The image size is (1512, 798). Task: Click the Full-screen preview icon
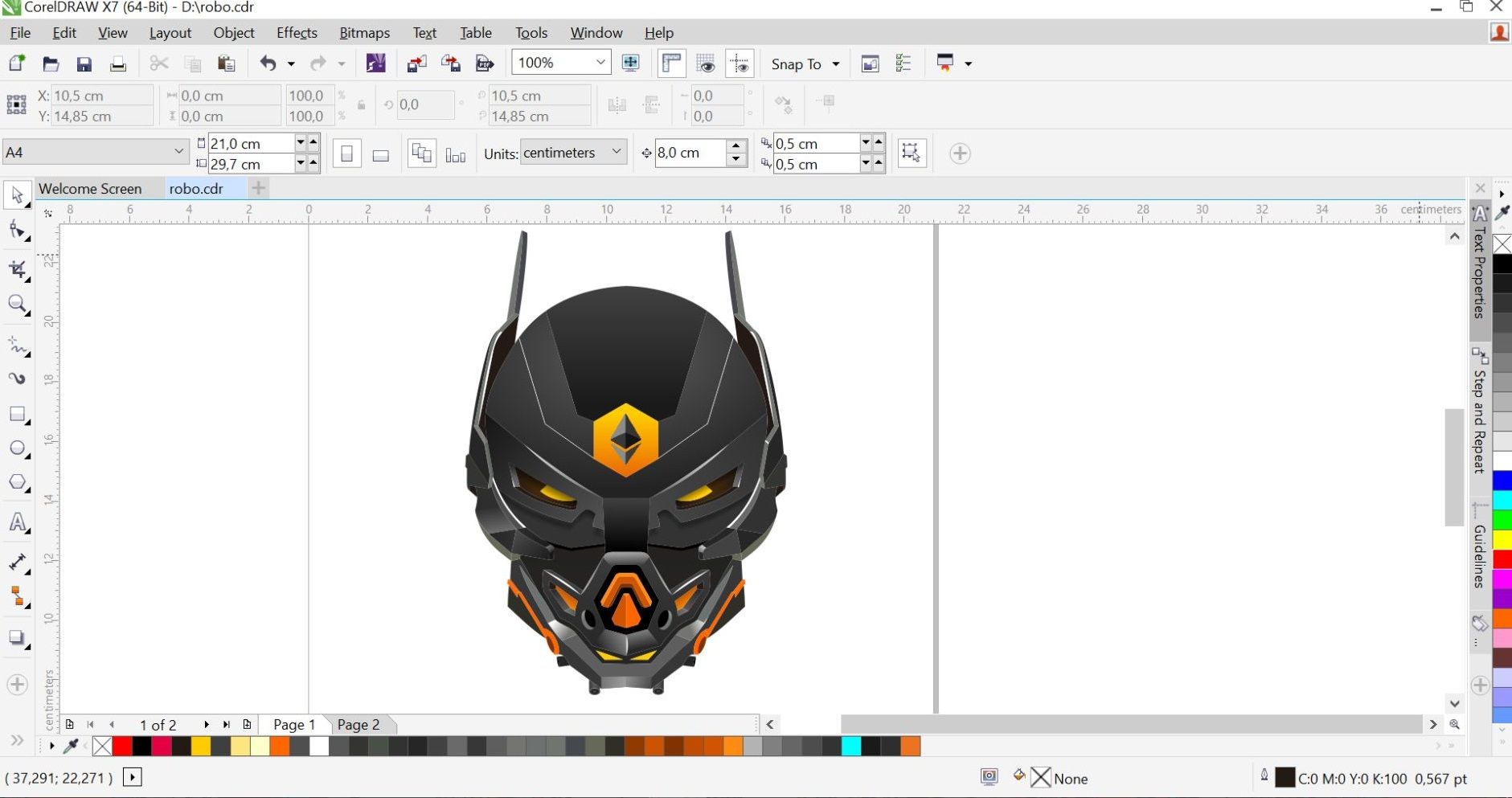630,63
